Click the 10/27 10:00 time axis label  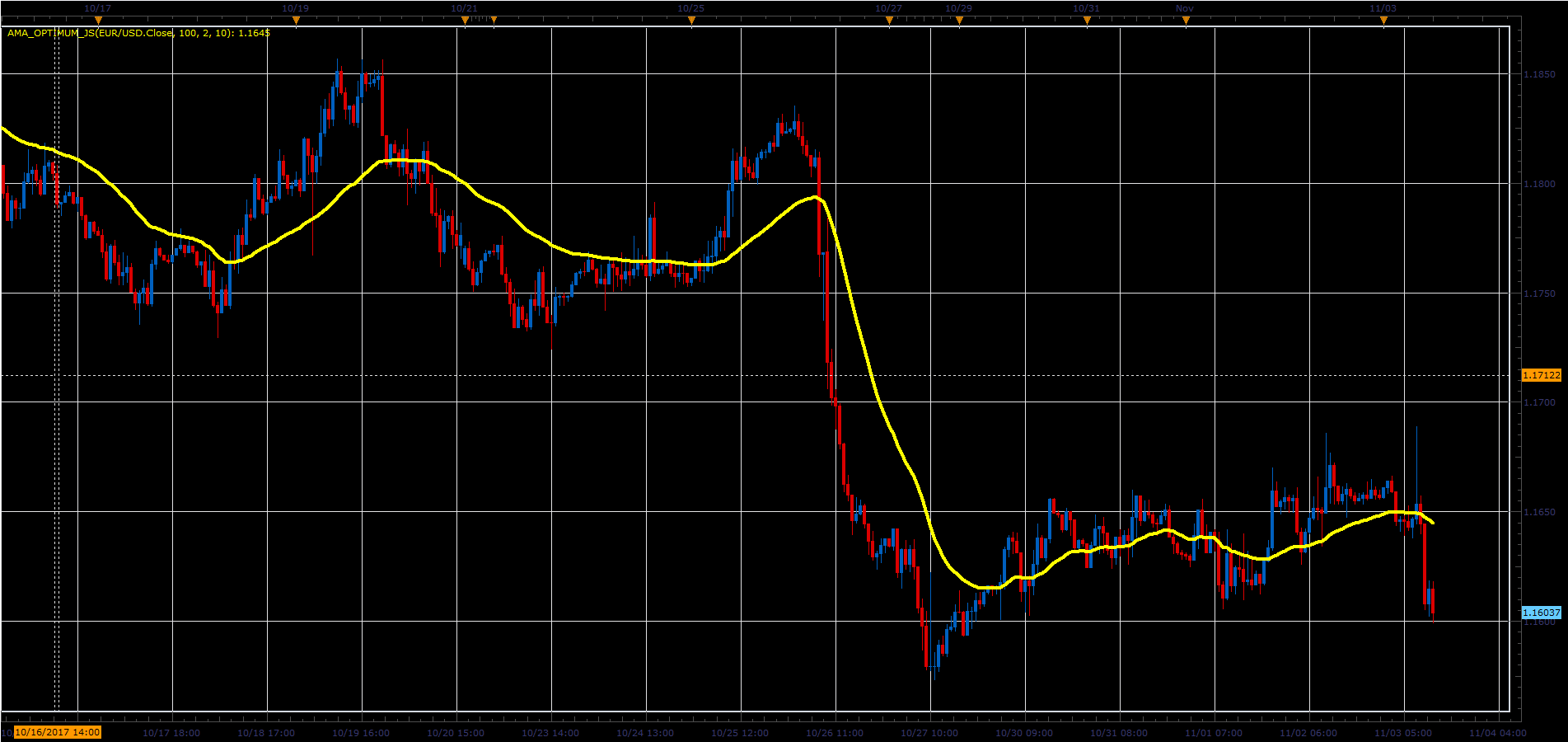tap(929, 733)
